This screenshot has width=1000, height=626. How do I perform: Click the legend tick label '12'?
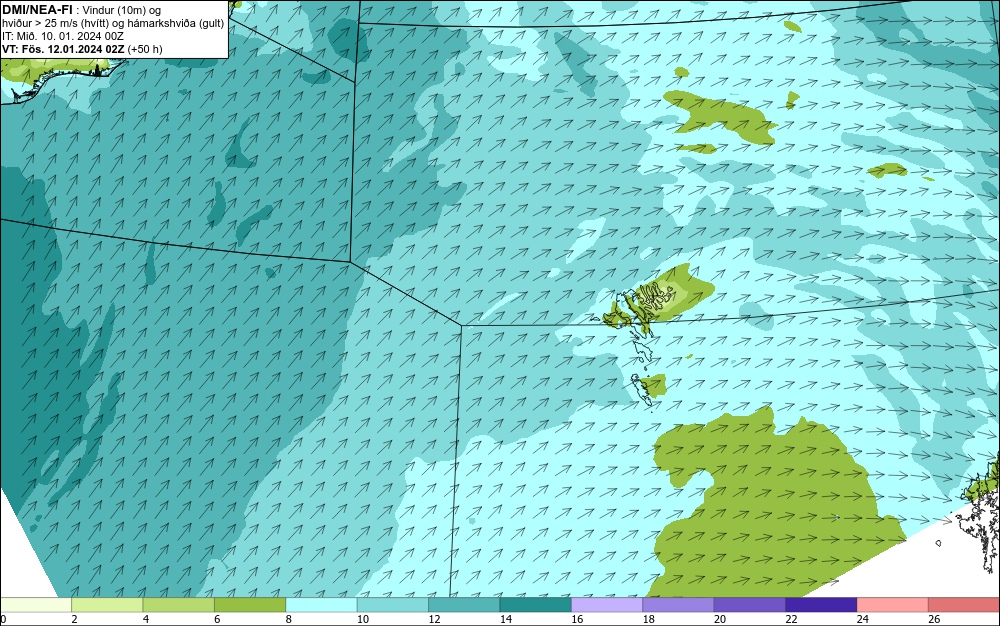tap(434, 619)
